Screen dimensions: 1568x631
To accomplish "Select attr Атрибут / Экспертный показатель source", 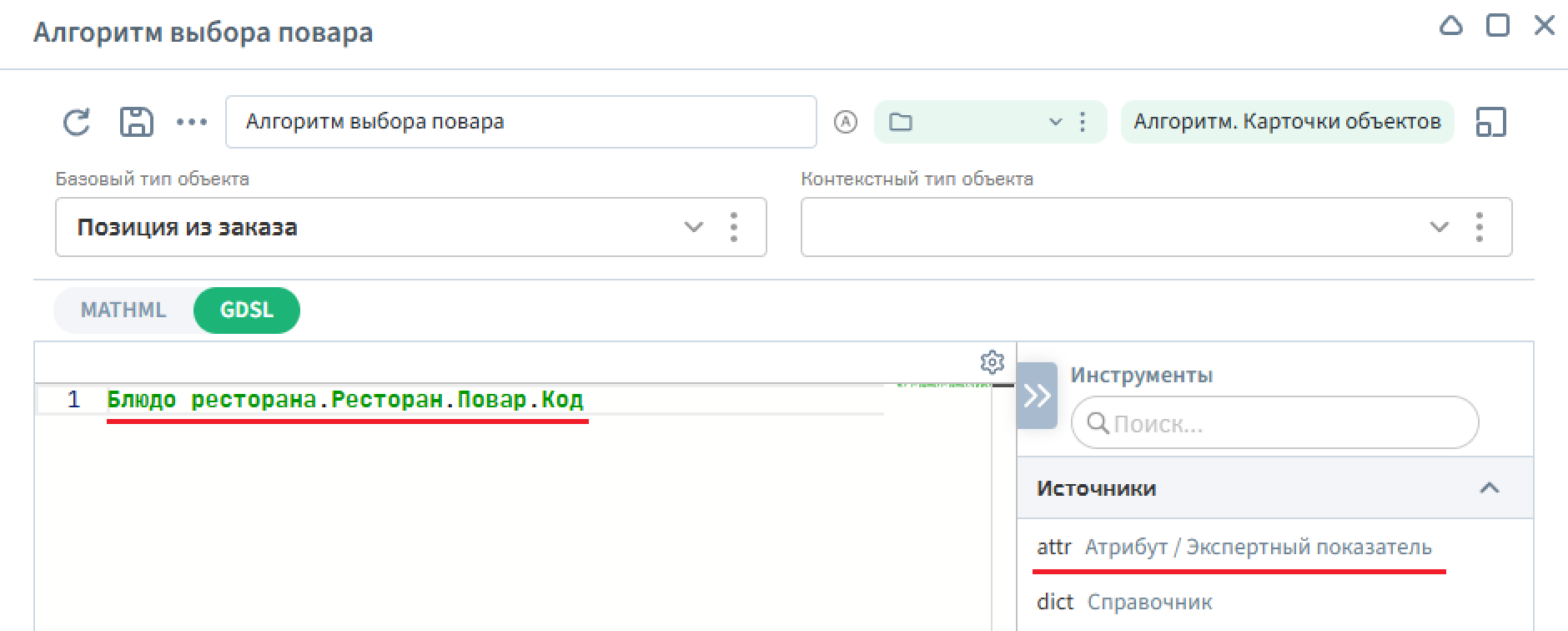I will point(1234,548).
